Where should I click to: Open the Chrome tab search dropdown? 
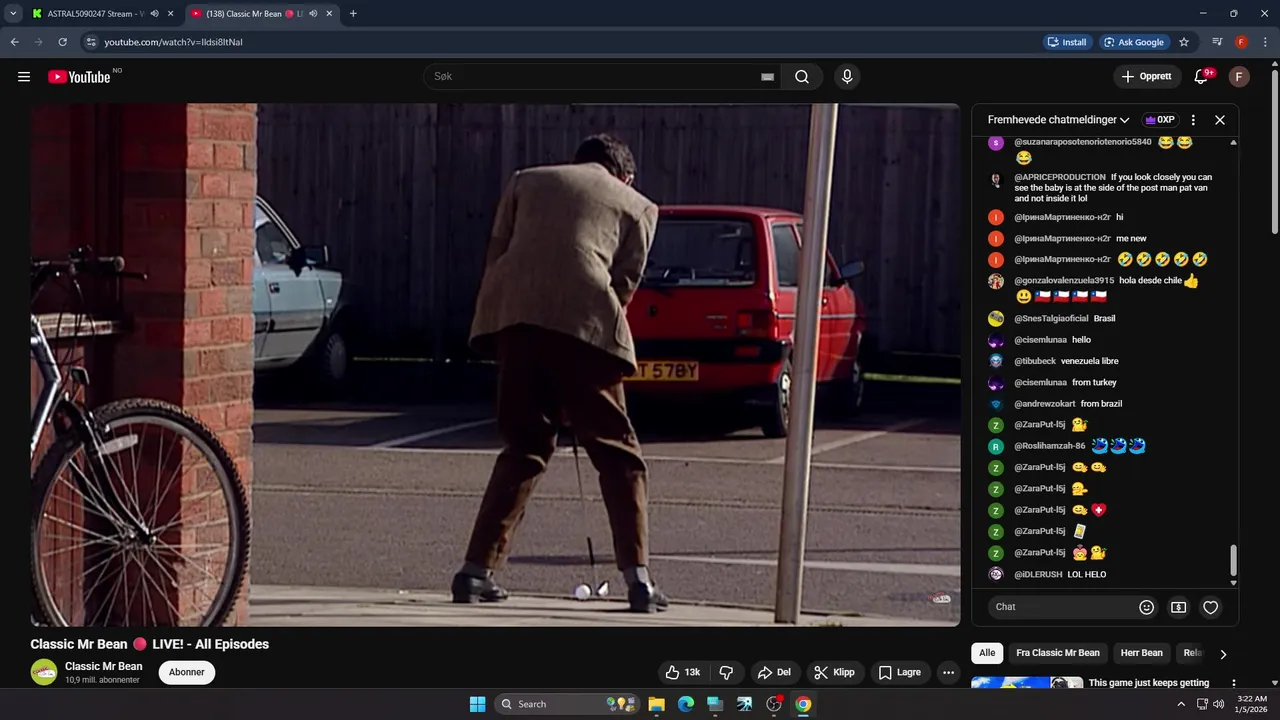13,14
